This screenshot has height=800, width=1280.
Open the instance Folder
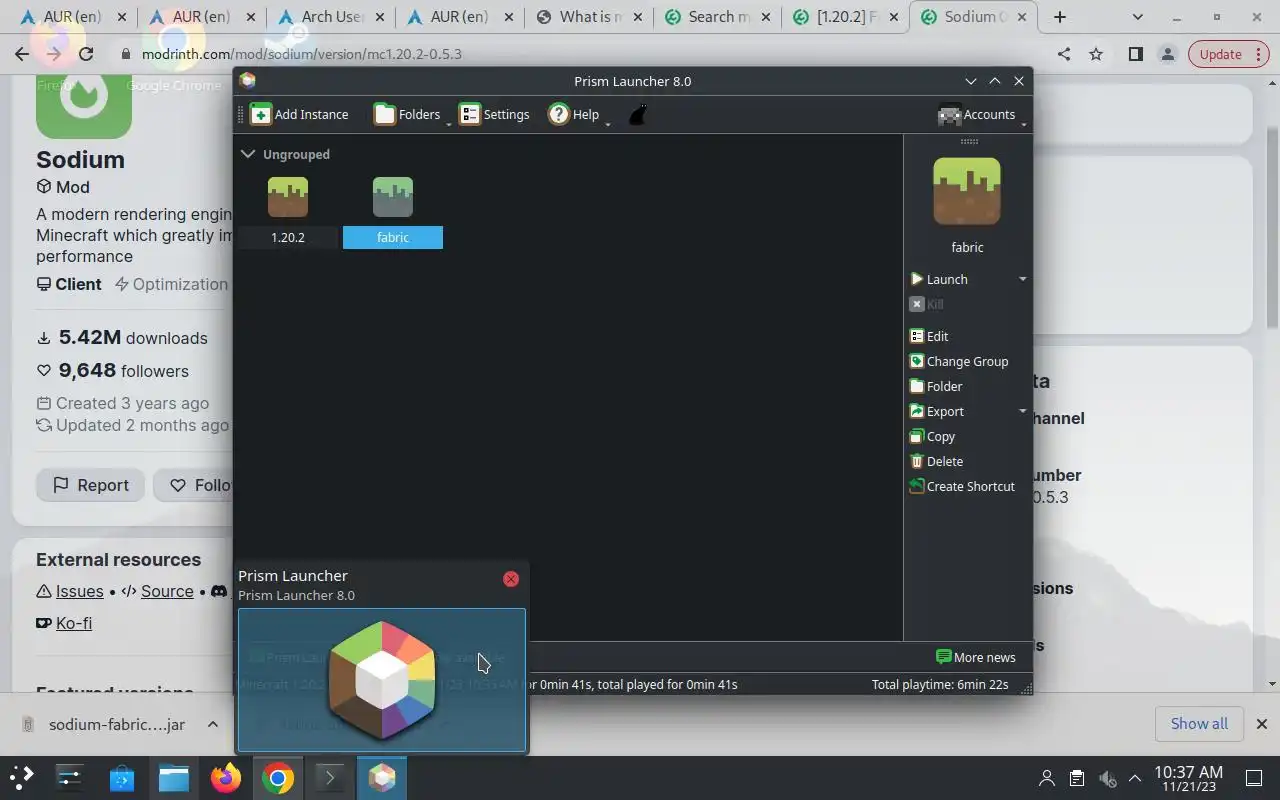pos(936,386)
